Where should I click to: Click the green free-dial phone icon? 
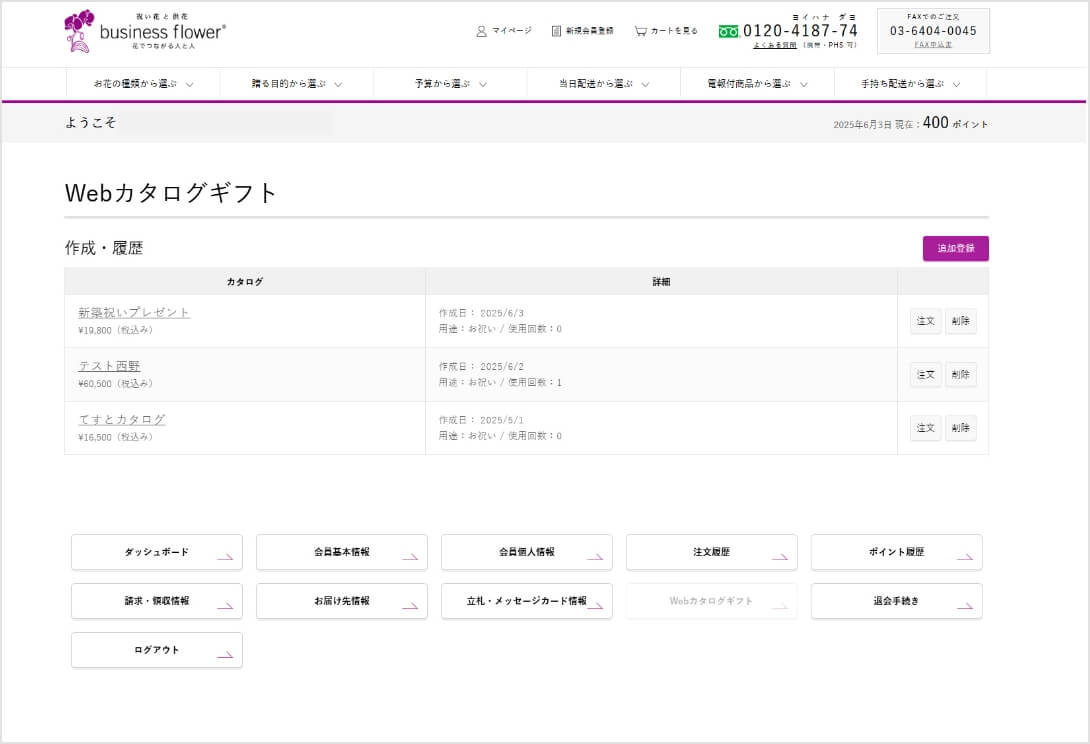coord(728,31)
